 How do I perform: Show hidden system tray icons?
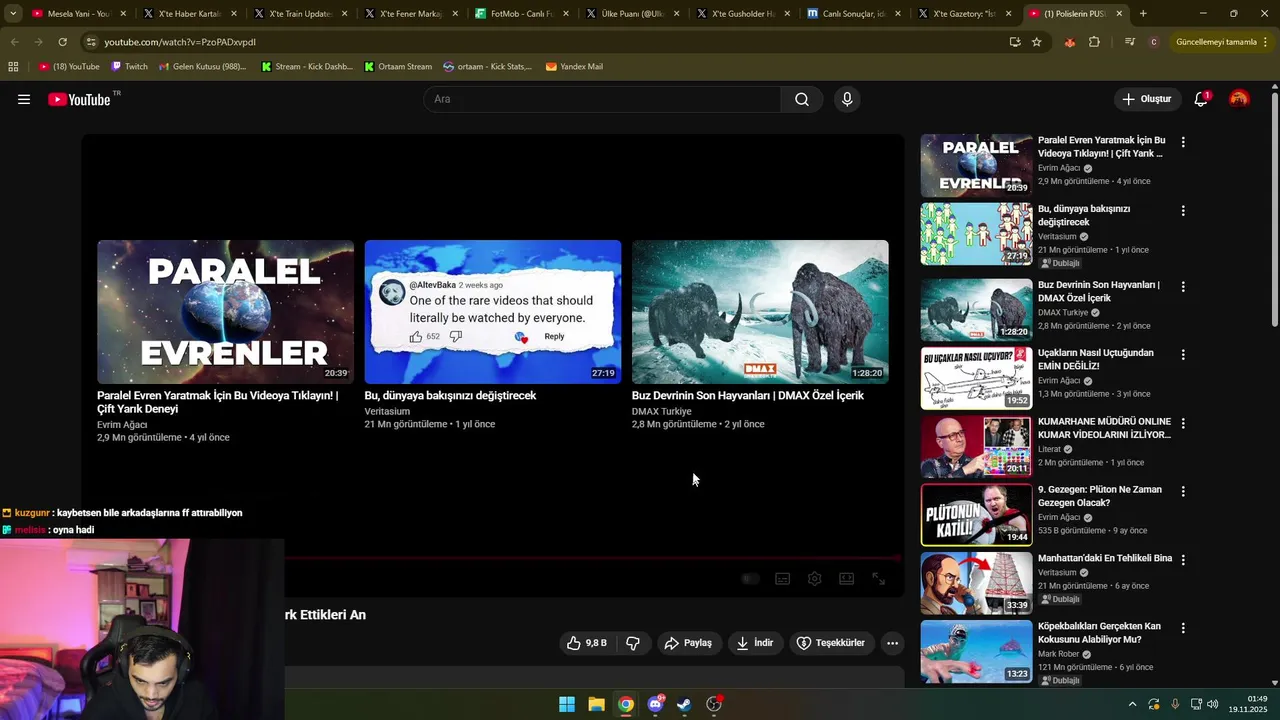[1132, 704]
